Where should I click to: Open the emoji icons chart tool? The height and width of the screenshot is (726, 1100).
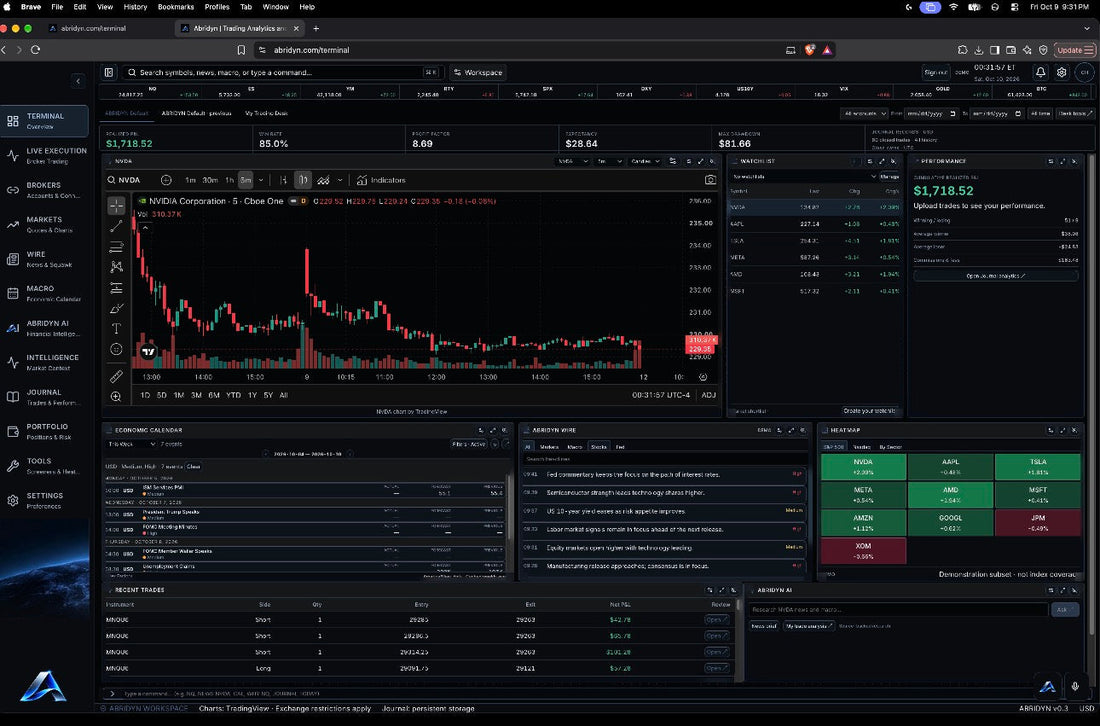116,349
